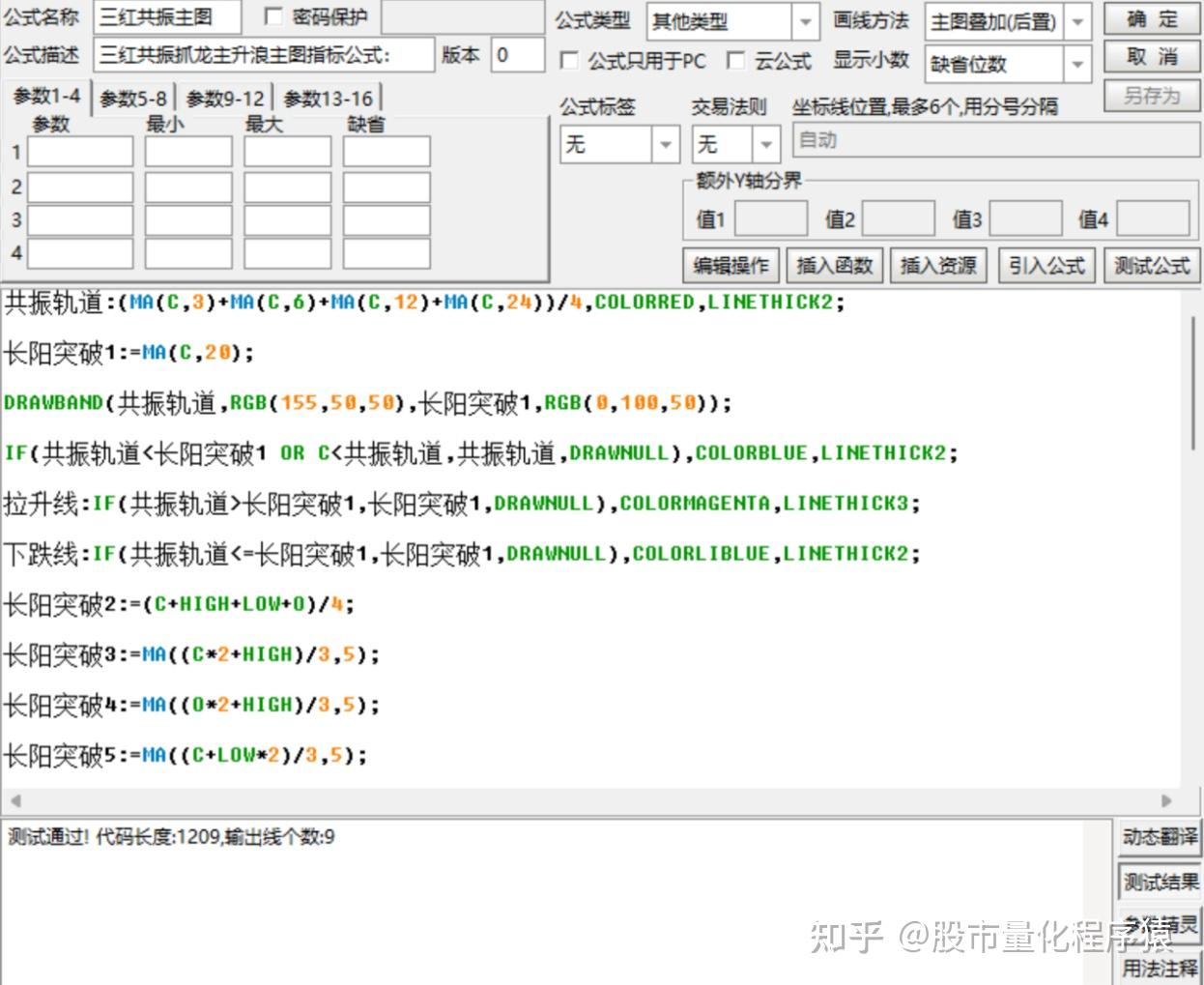
Task: Click the 公式描述 input field
Action: 265,55
